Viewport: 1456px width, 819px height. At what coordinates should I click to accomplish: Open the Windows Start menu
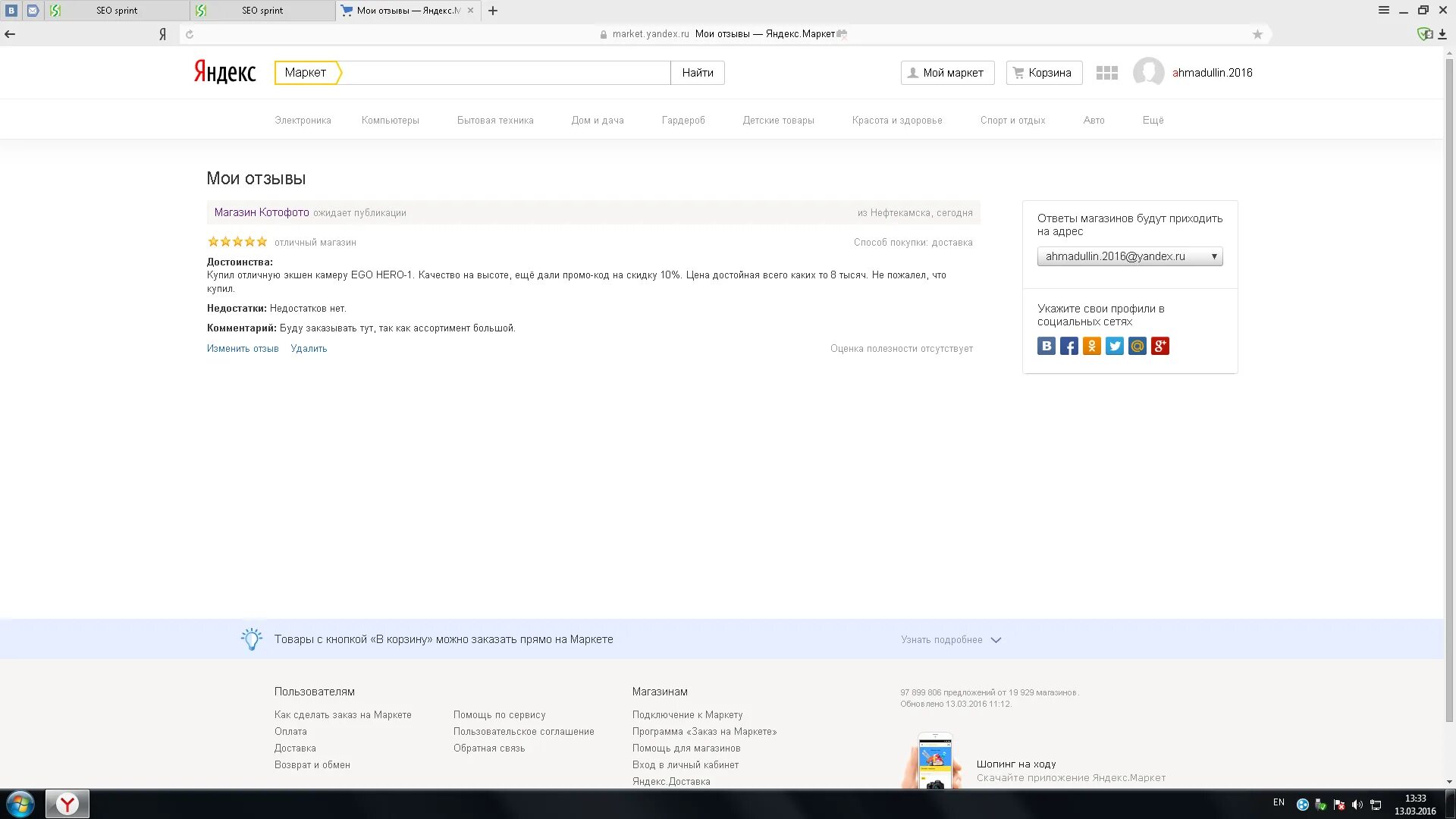point(20,804)
